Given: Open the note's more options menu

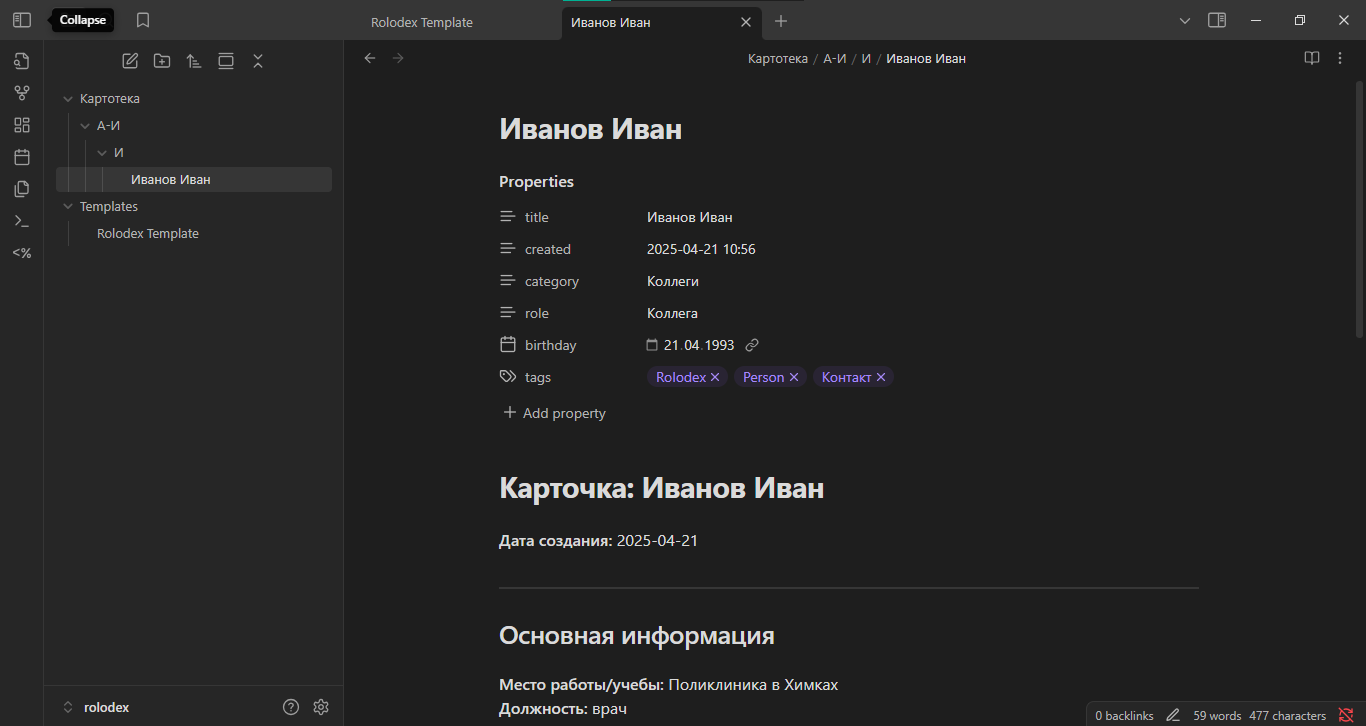Looking at the screenshot, I should [x=1340, y=58].
